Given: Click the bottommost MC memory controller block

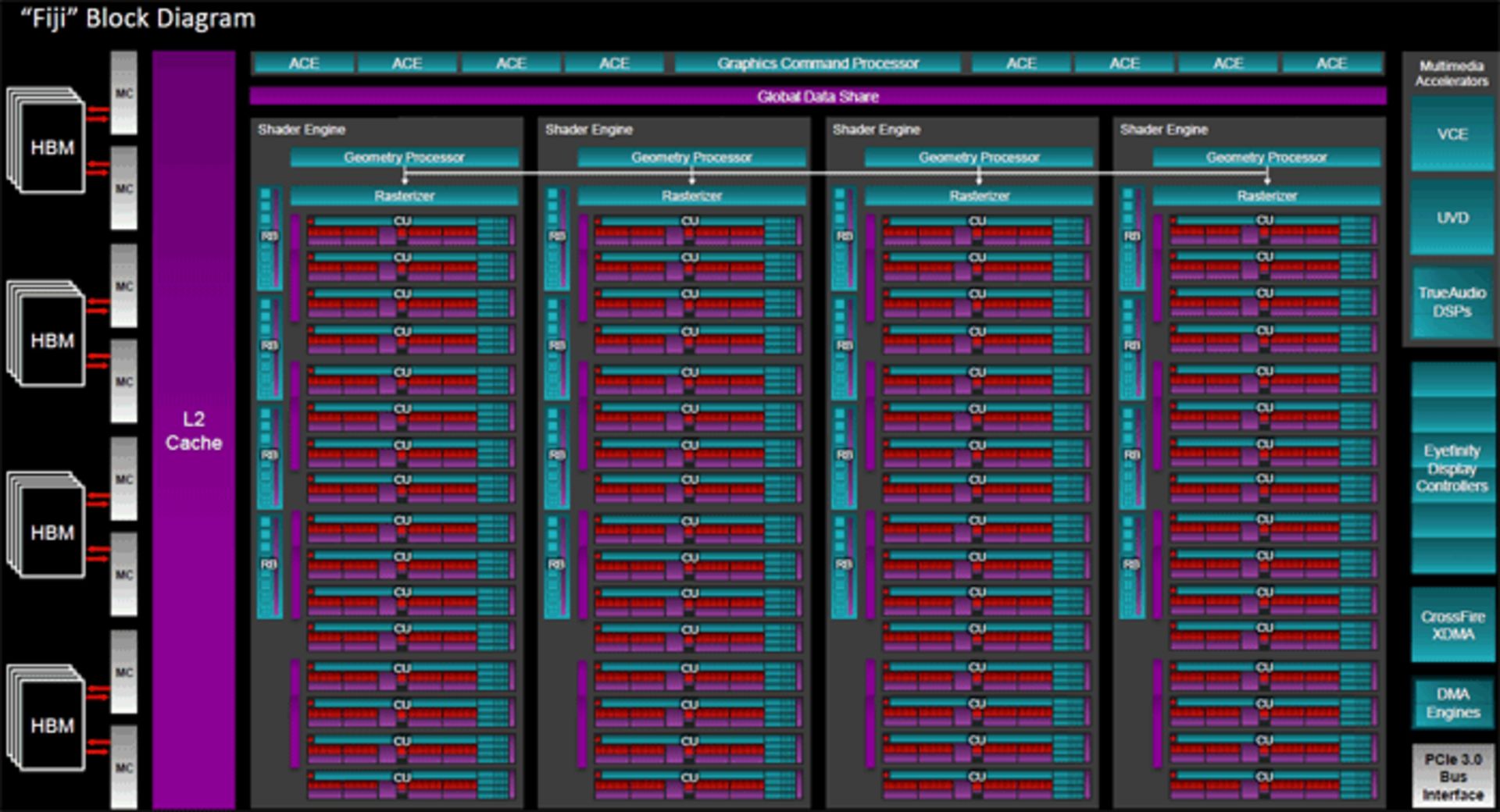Looking at the screenshot, I should tap(124, 767).
